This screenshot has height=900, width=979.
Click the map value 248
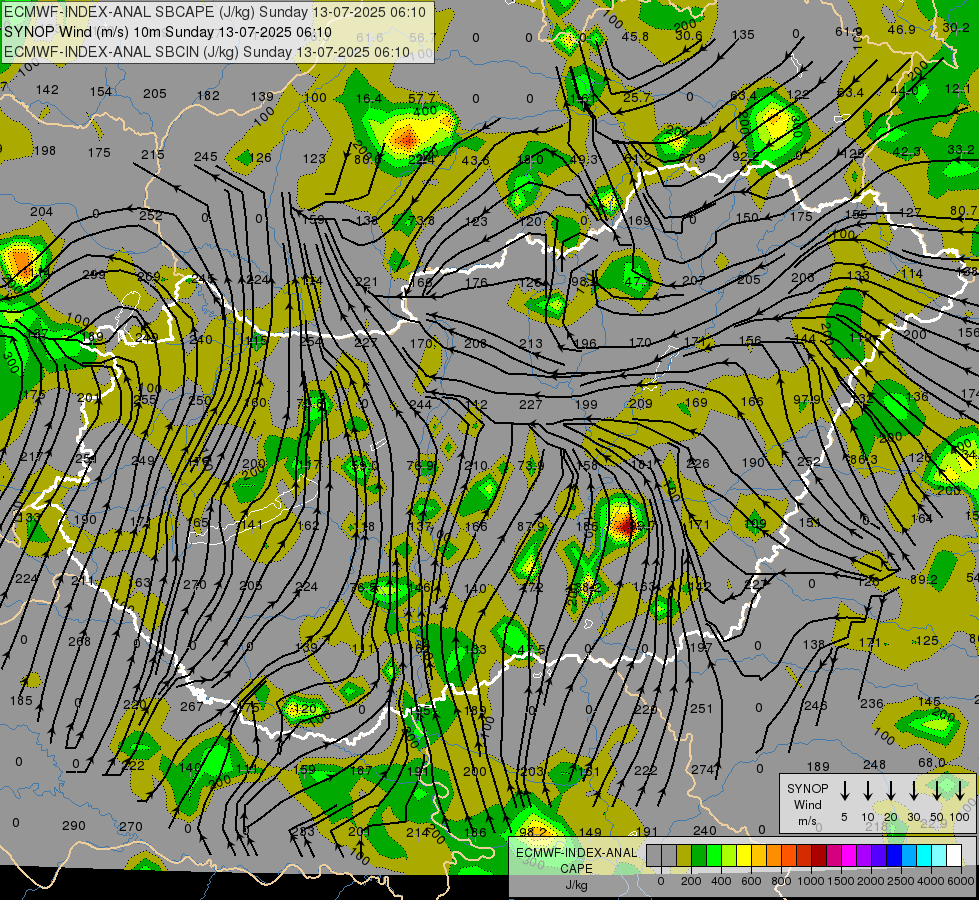(x=874, y=764)
